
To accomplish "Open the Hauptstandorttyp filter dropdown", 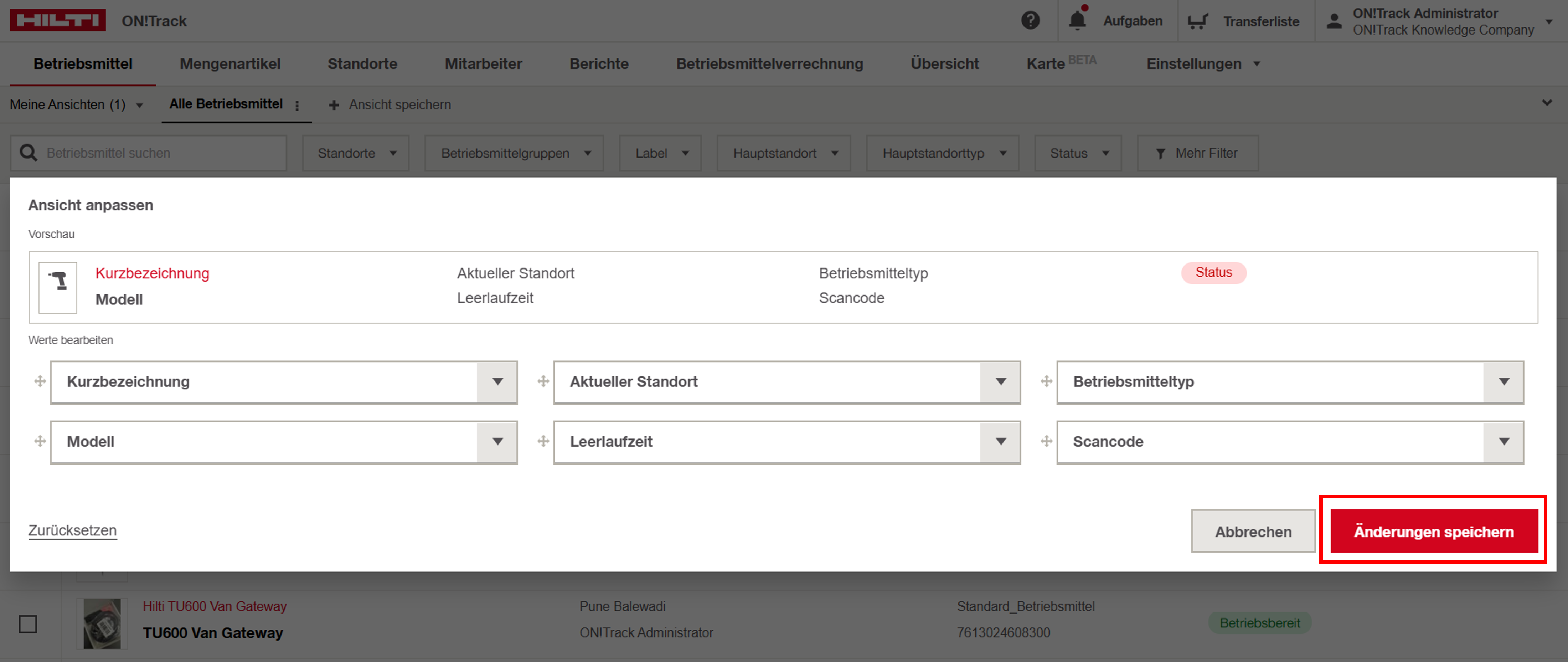I will pyautogui.click(x=942, y=153).
